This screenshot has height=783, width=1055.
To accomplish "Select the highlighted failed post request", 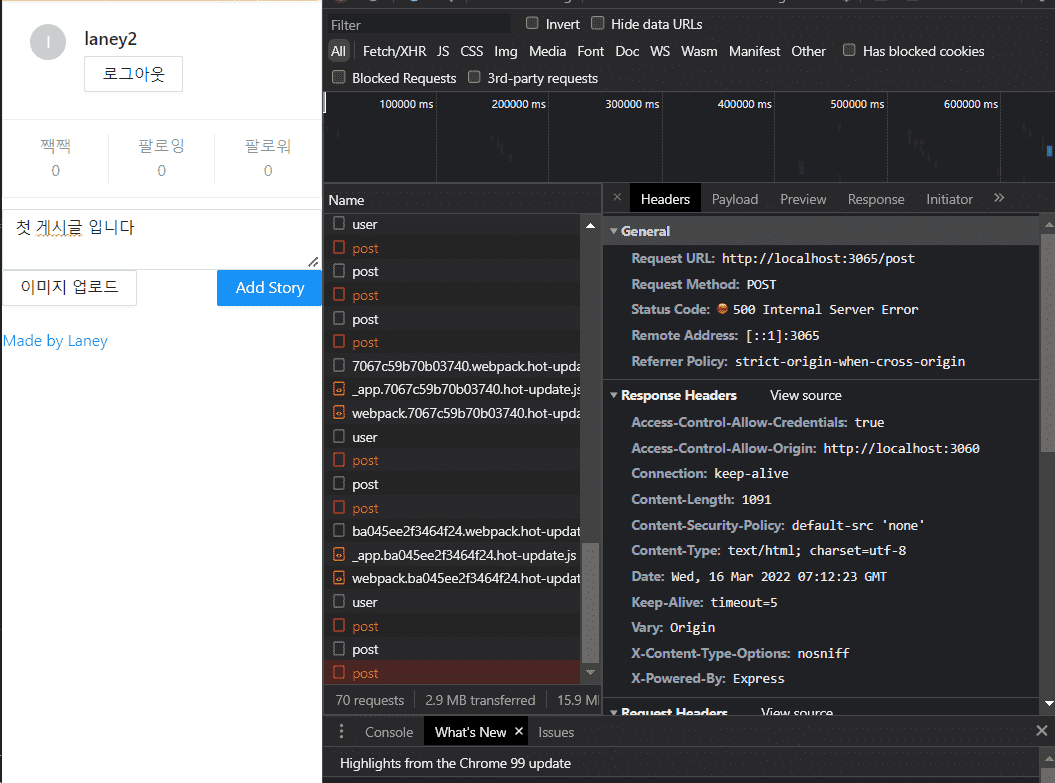I will tap(452, 673).
